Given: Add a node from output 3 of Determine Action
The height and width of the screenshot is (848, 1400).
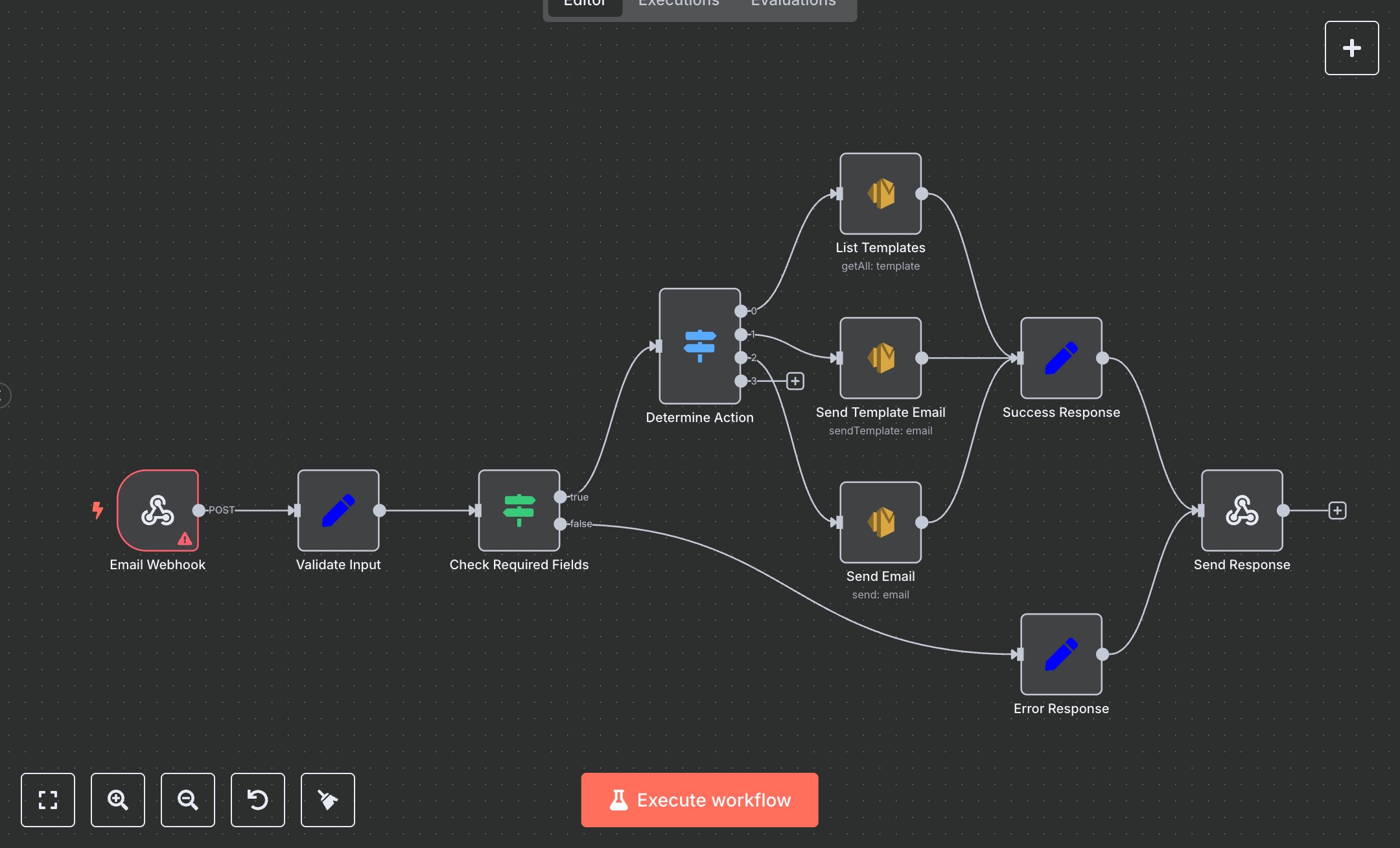Looking at the screenshot, I should (x=795, y=381).
